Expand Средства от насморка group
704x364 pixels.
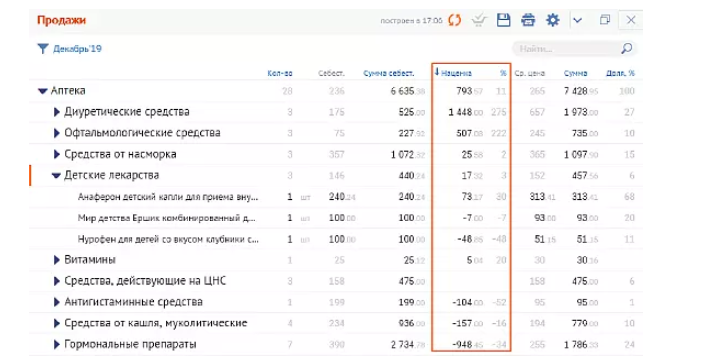pyautogui.click(x=57, y=154)
